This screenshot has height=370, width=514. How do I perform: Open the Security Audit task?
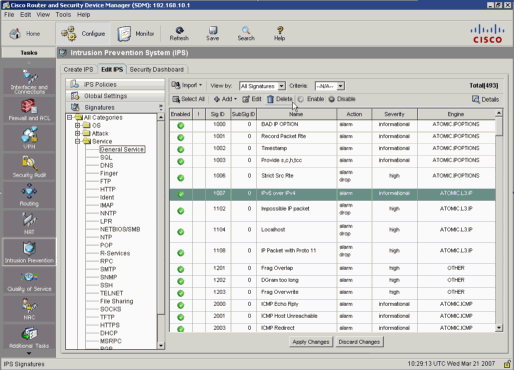coord(29,167)
